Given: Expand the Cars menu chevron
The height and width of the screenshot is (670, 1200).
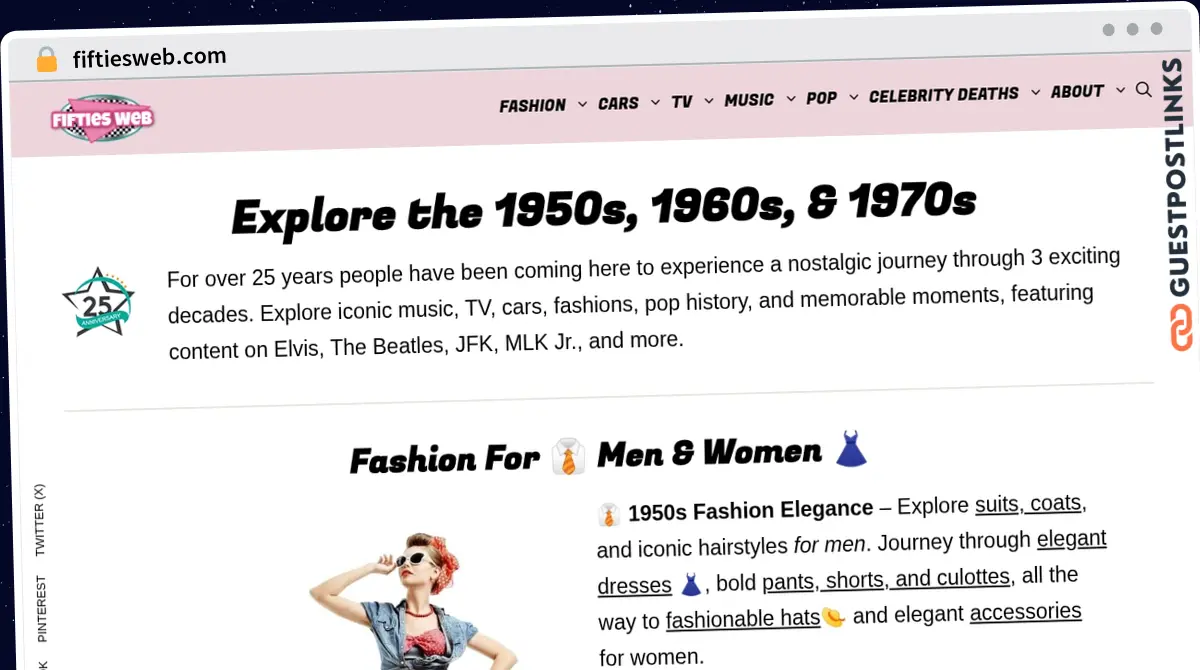Looking at the screenshot, I should [655, 102].
